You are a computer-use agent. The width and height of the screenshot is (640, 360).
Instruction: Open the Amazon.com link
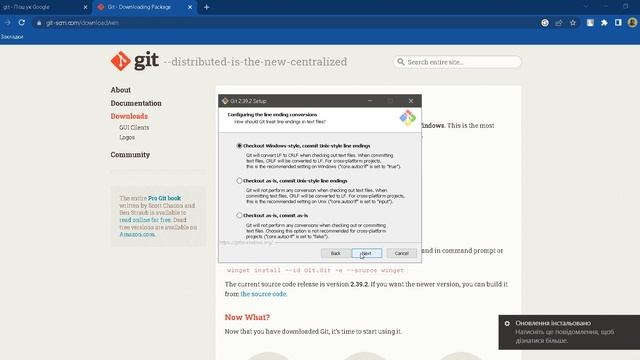pyautogui.click(x=137, y=234)
